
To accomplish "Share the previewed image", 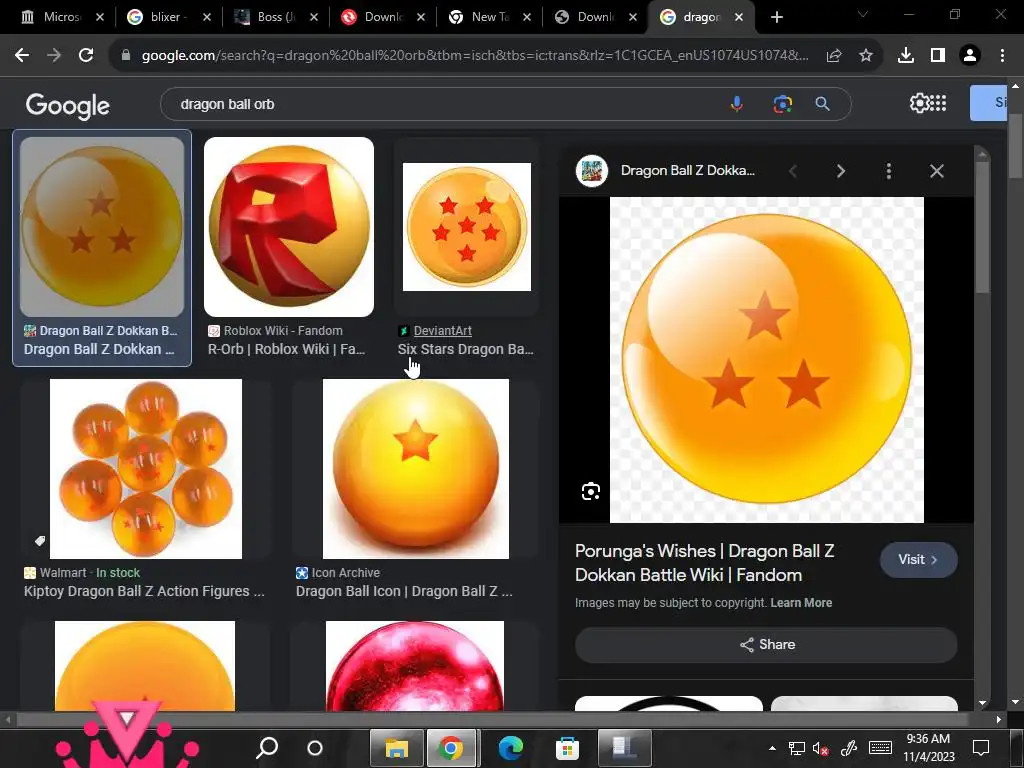I will (x=766, y=645).
